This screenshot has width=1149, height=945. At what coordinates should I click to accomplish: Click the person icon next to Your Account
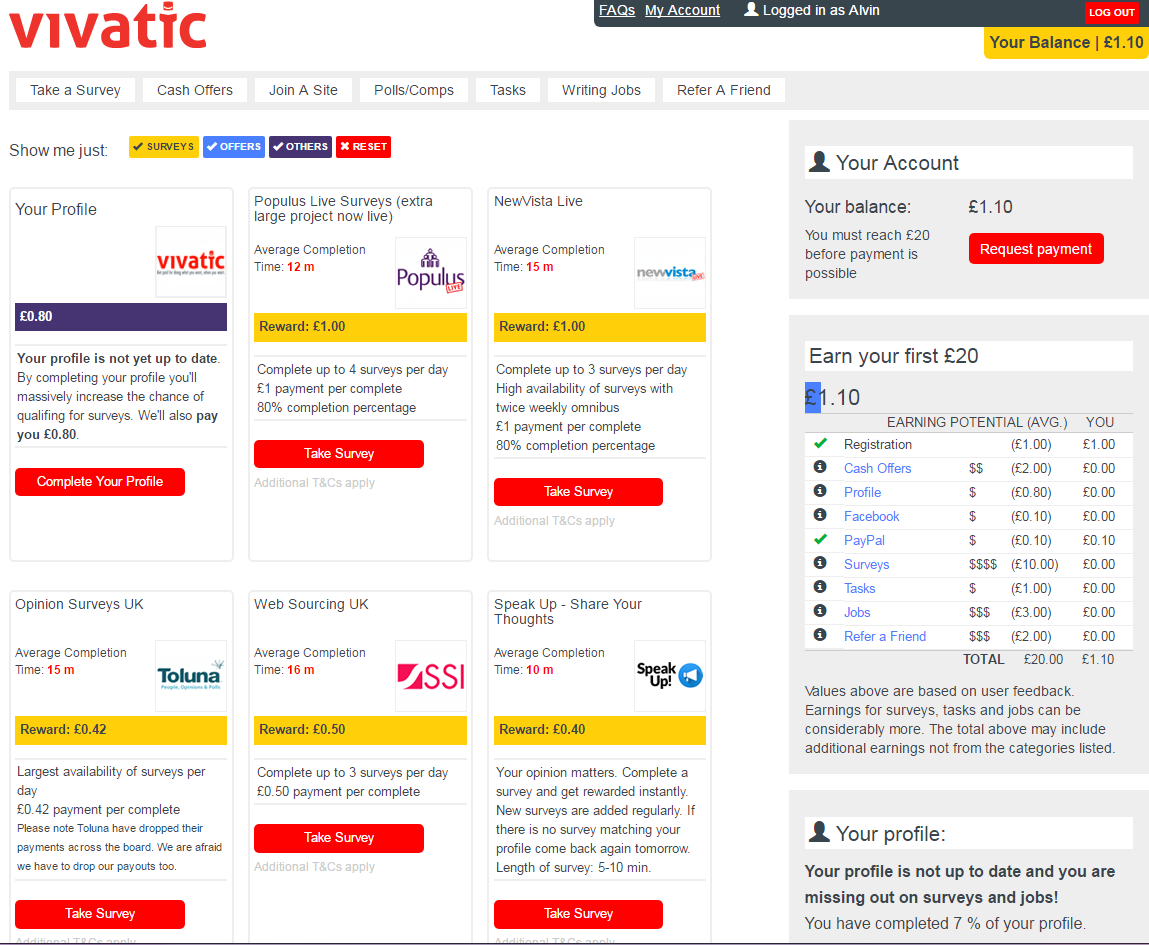(819, 162)
